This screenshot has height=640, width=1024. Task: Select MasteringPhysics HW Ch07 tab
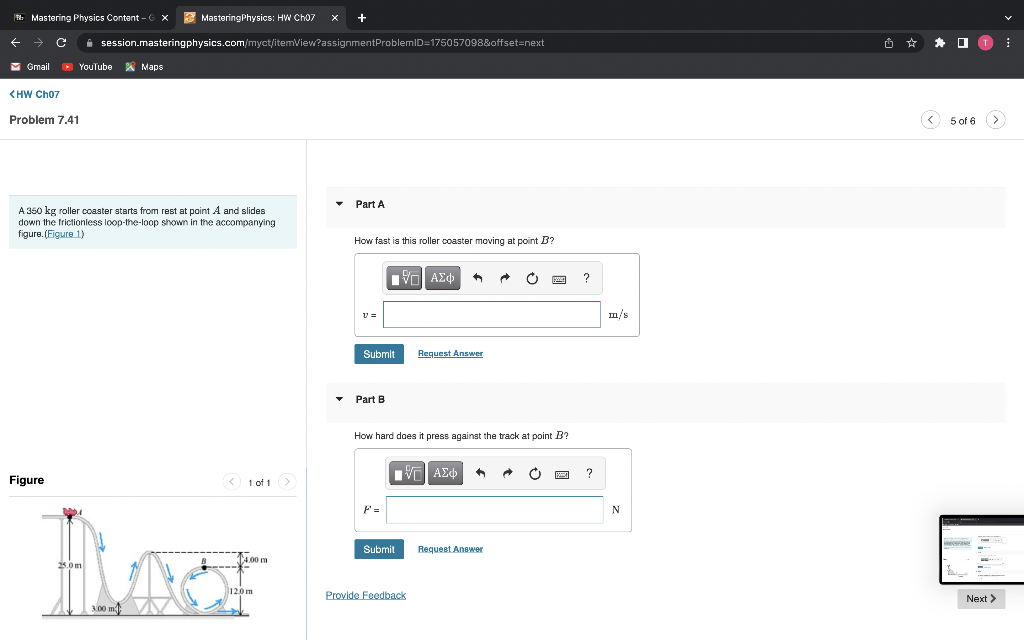259,18
